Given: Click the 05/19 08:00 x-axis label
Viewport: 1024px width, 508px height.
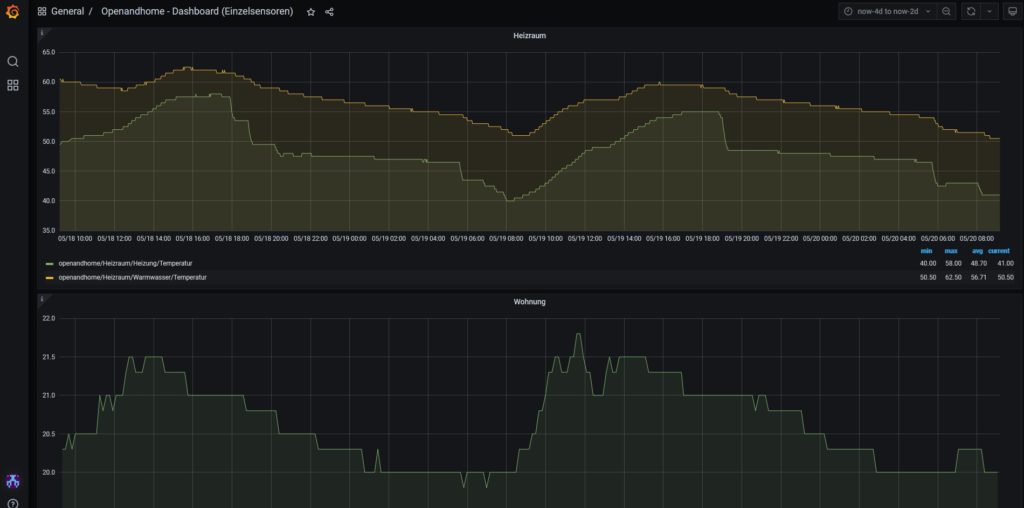Looking at the screenshot, I should pos(506,239).
